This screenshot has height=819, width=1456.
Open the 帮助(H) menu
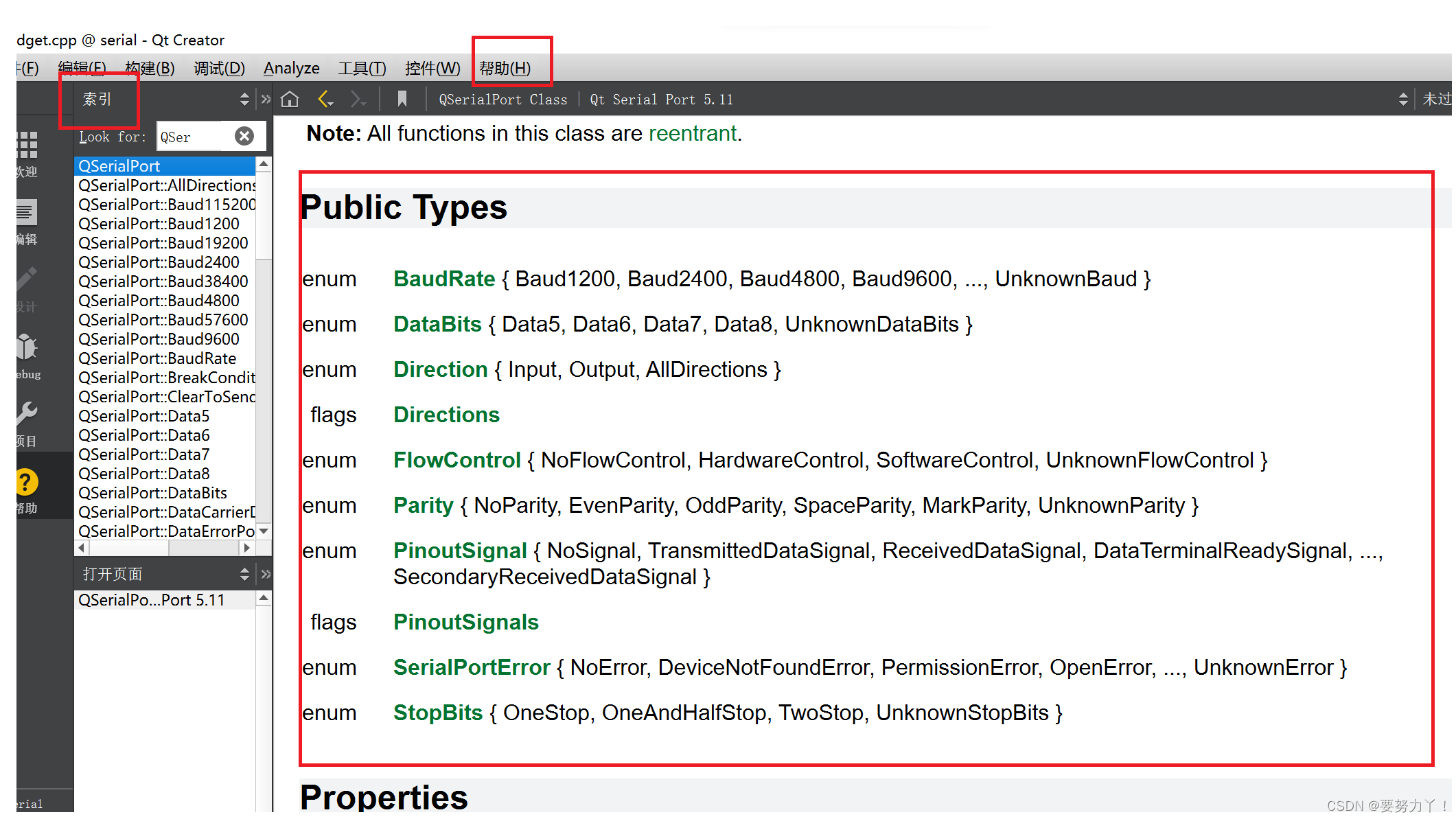(x=505, y=68)
